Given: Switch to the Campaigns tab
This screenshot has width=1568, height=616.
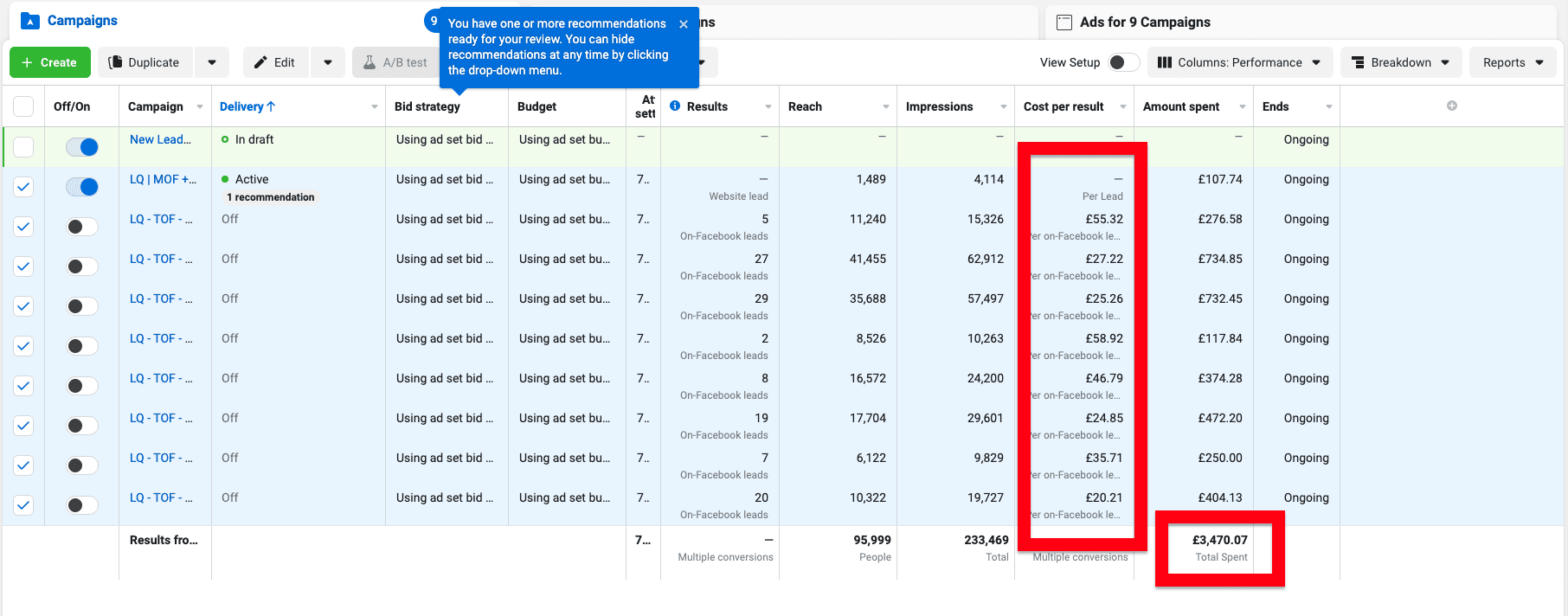Looking at the screenshot, I should click(82, 21).
